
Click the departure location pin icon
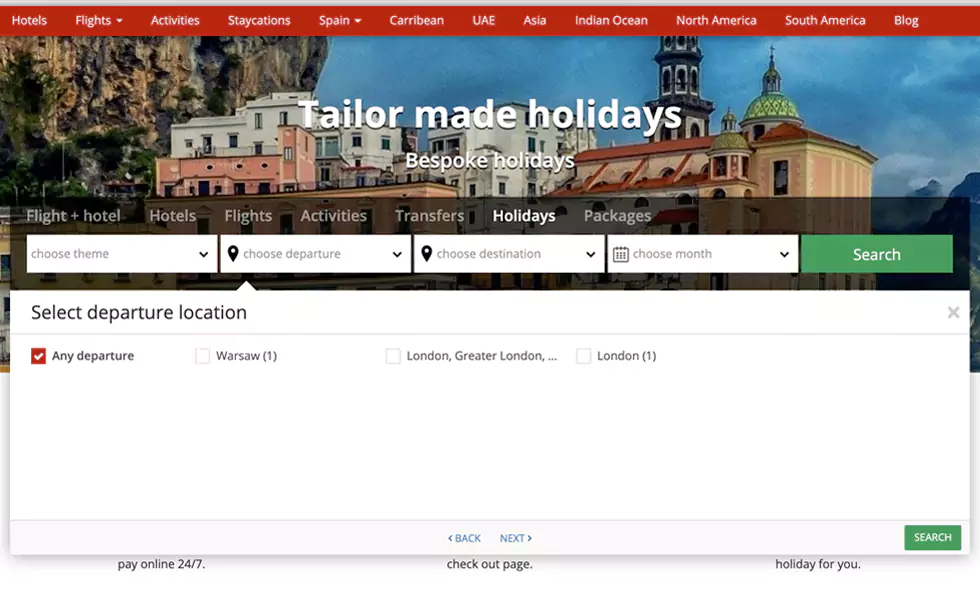(233, 254)
